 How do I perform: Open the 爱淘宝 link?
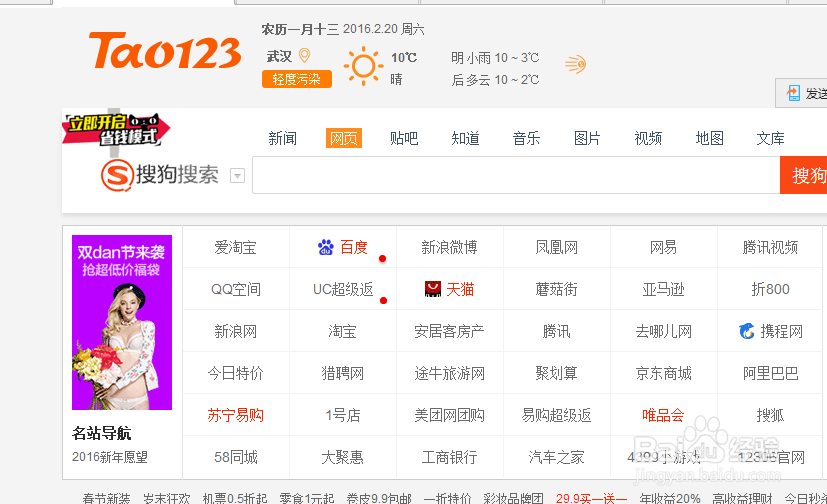click(235, 247)
